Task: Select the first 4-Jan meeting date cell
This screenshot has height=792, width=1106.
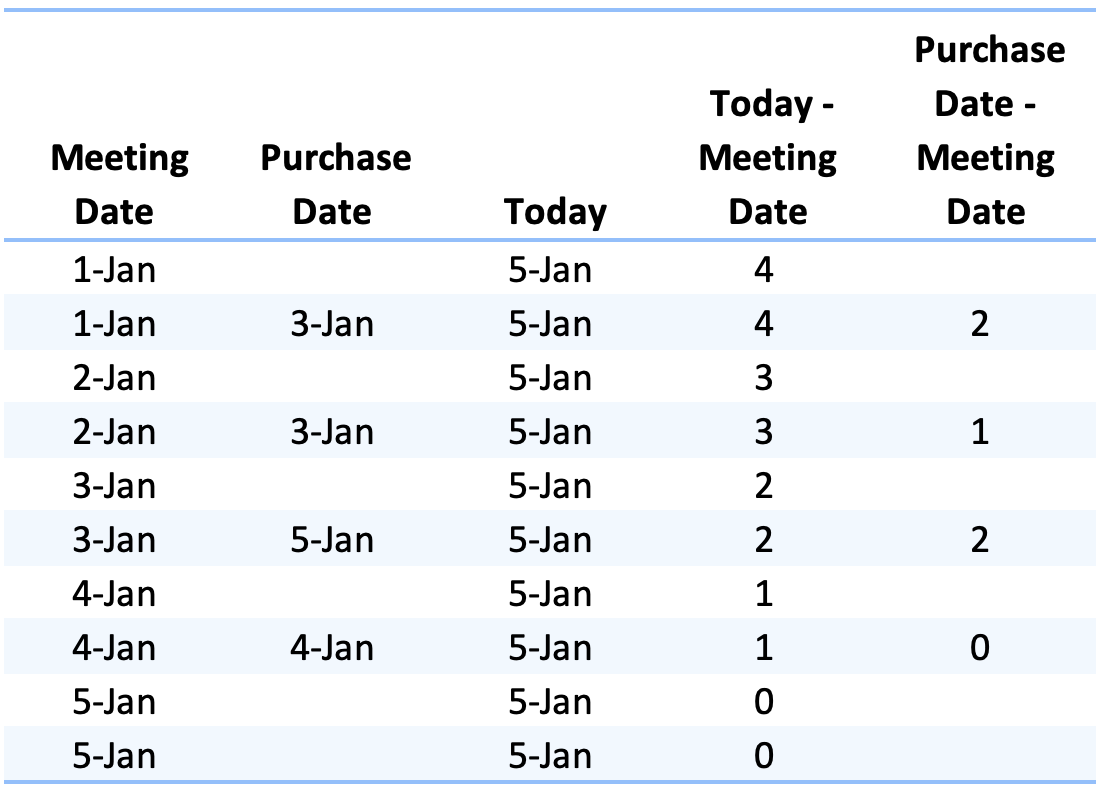Action: tap(114, 594)
